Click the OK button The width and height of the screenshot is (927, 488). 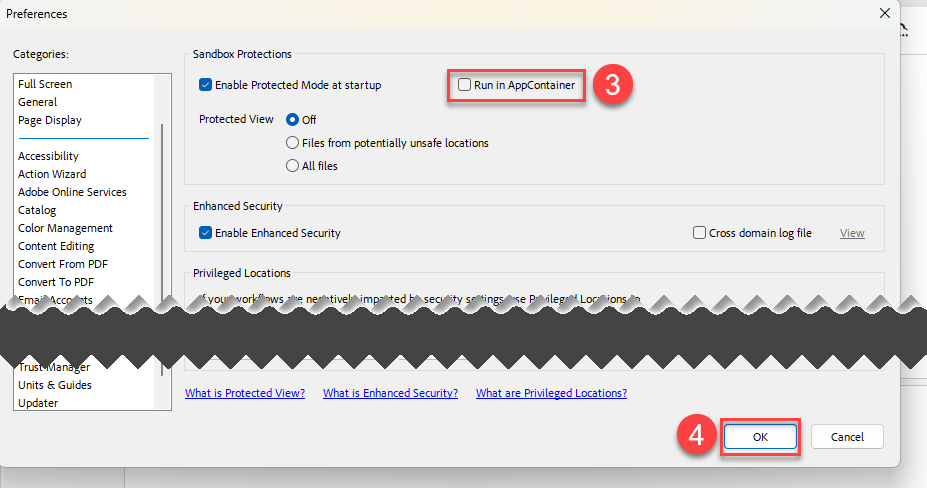click(x=760, y=437)
